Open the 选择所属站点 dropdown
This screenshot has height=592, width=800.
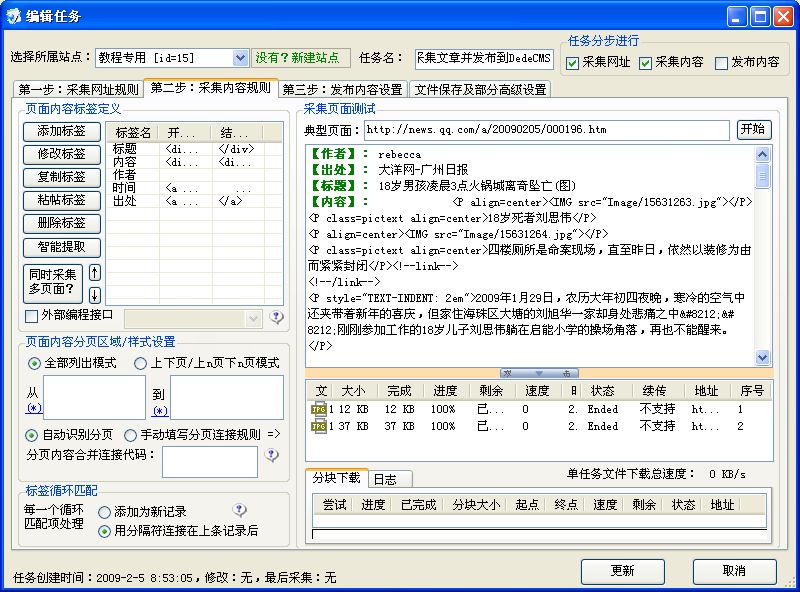(x=240, y=58)
